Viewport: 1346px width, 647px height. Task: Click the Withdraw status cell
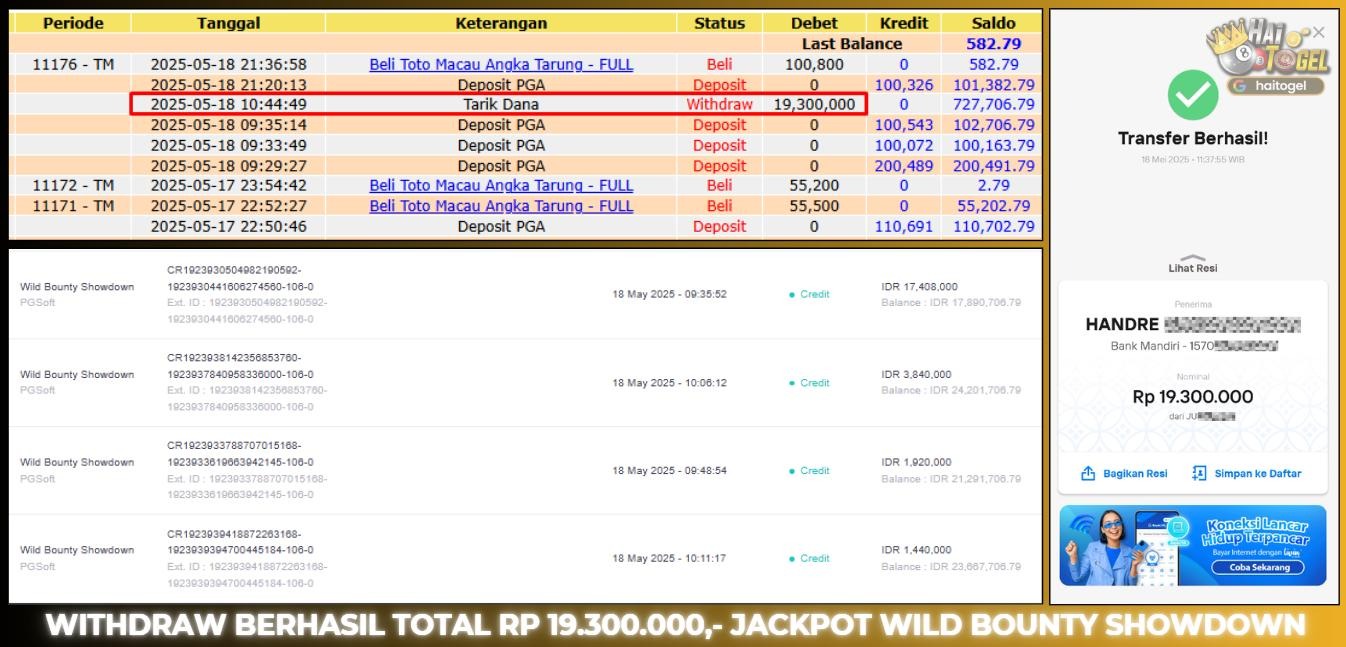pyautogui.click(x=719, y=104)
